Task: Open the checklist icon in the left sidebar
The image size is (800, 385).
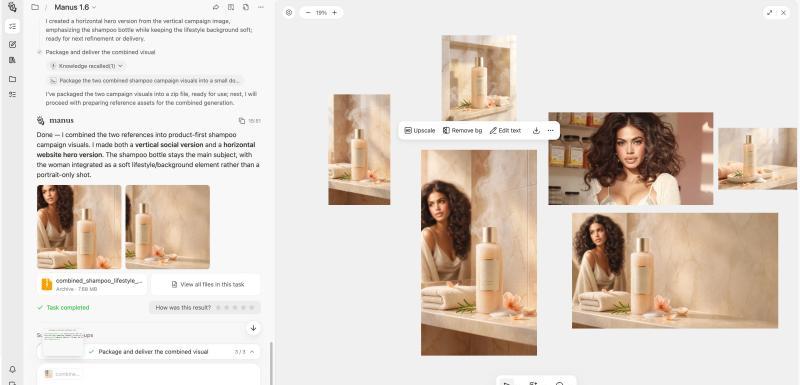Action: [12, 94]
